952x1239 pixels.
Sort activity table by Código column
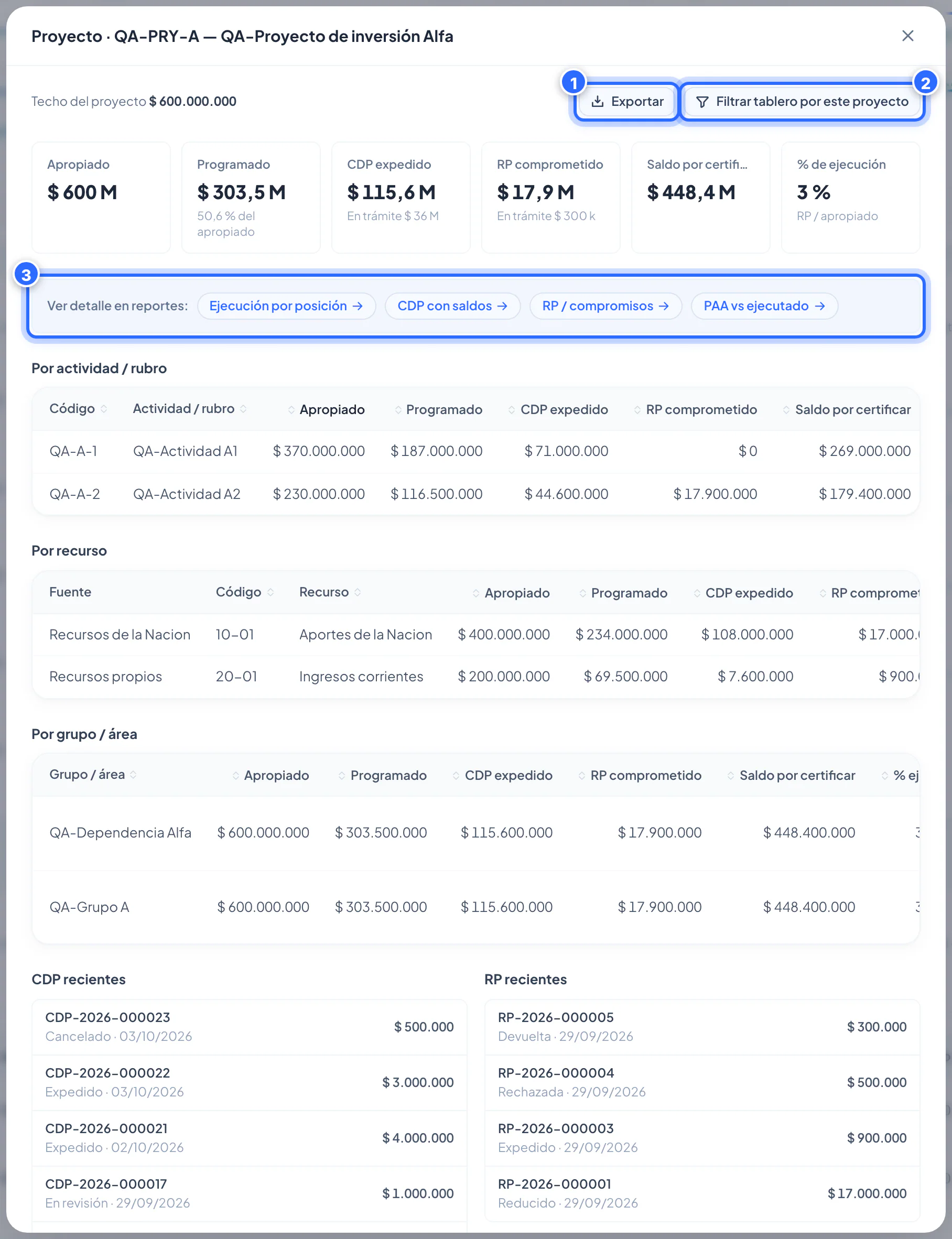pyautogui.click(x=78, y=408)
